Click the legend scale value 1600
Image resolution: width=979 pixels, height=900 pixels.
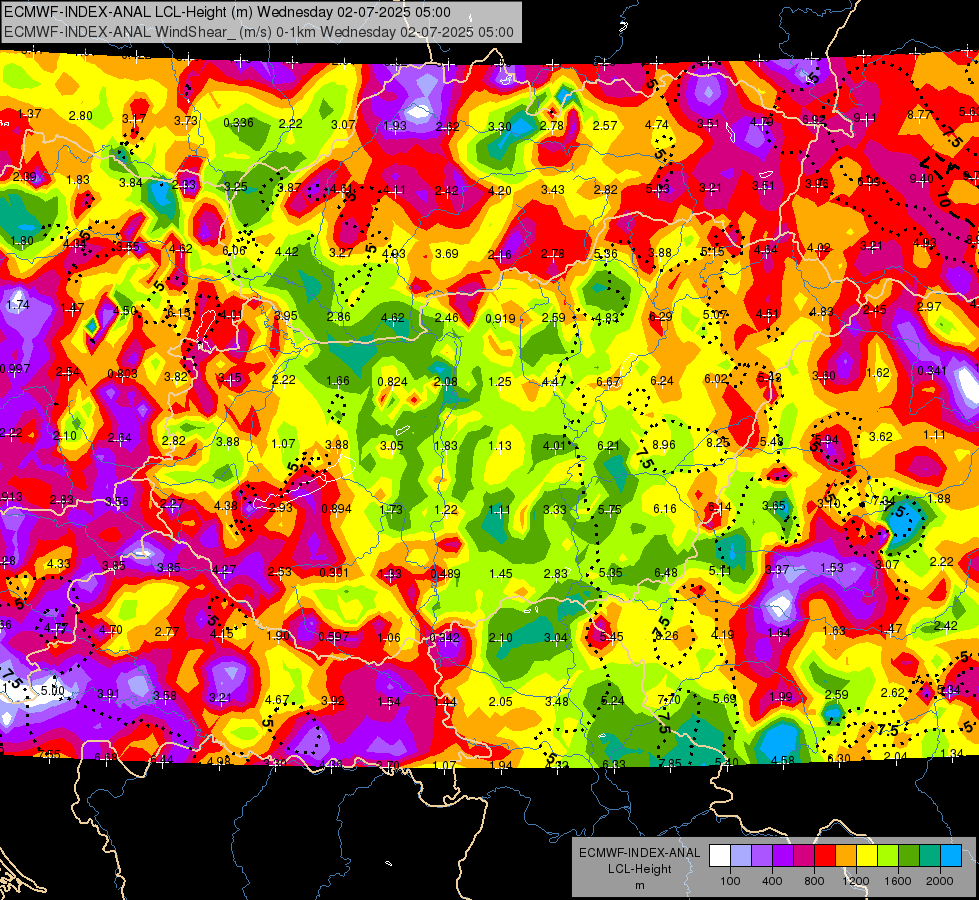click(897, 881)
